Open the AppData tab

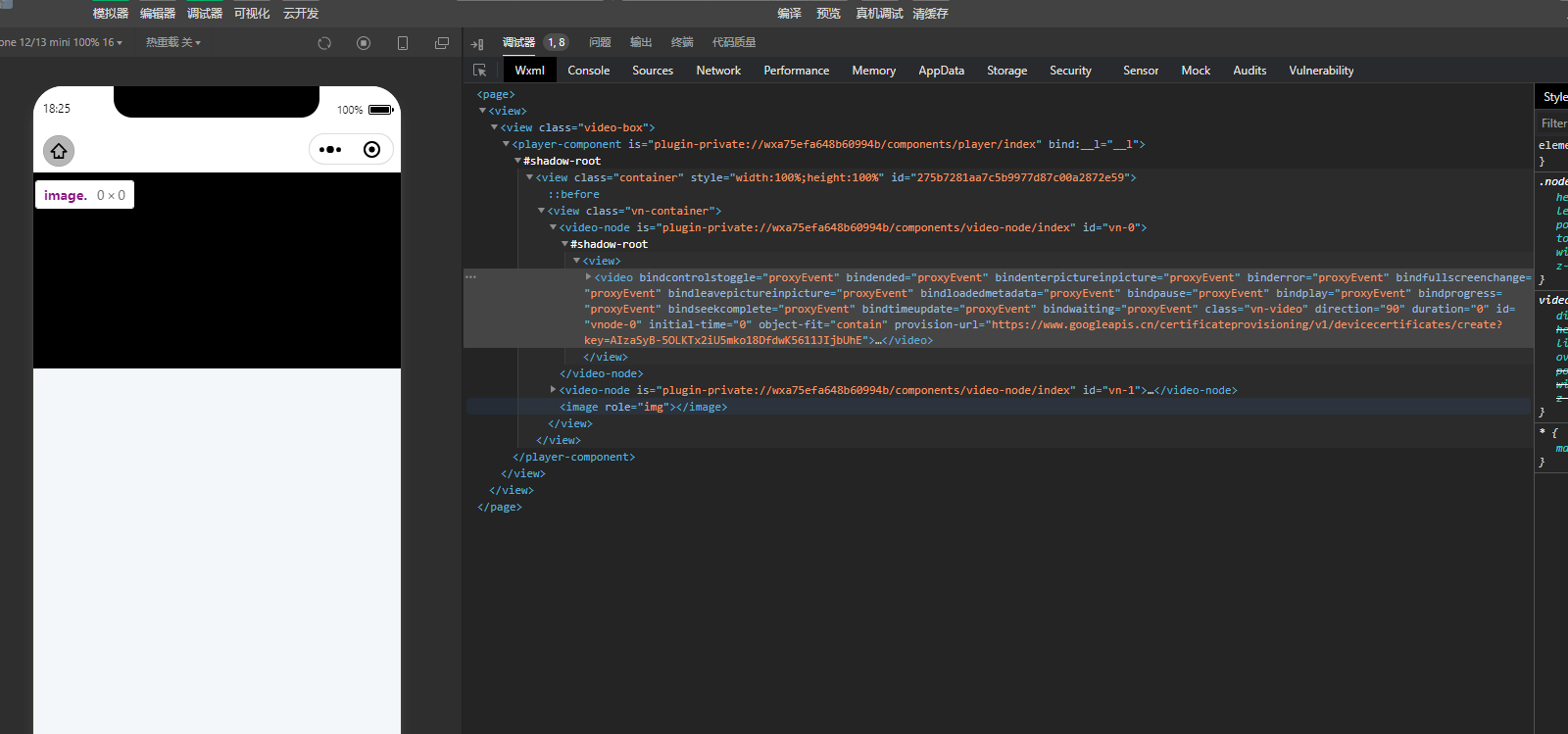(x=942, y=71)
